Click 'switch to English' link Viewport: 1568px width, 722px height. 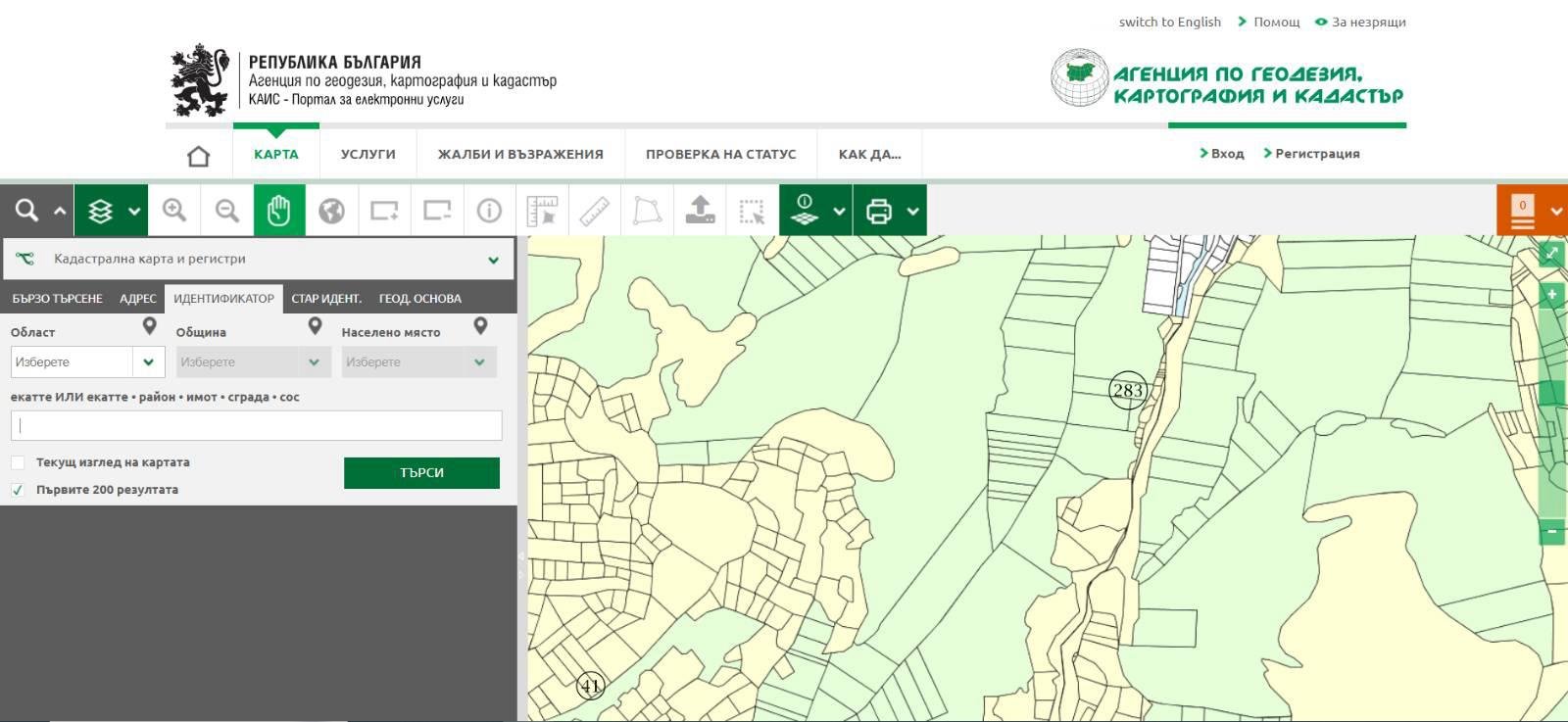[x=1169, y=22]
